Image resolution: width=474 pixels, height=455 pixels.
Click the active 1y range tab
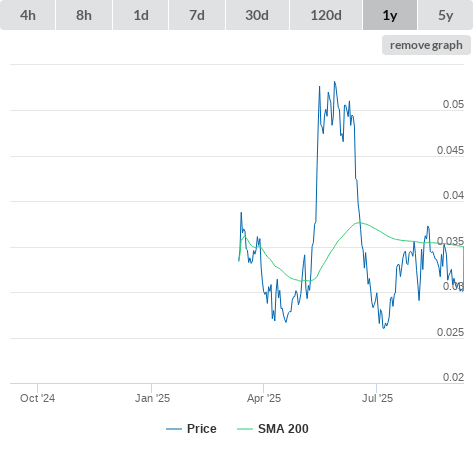pos(390,15)
